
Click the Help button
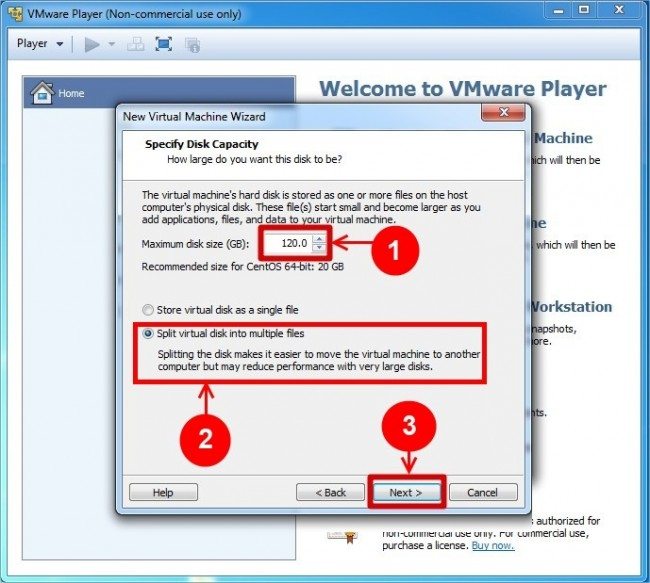point(163,492)
